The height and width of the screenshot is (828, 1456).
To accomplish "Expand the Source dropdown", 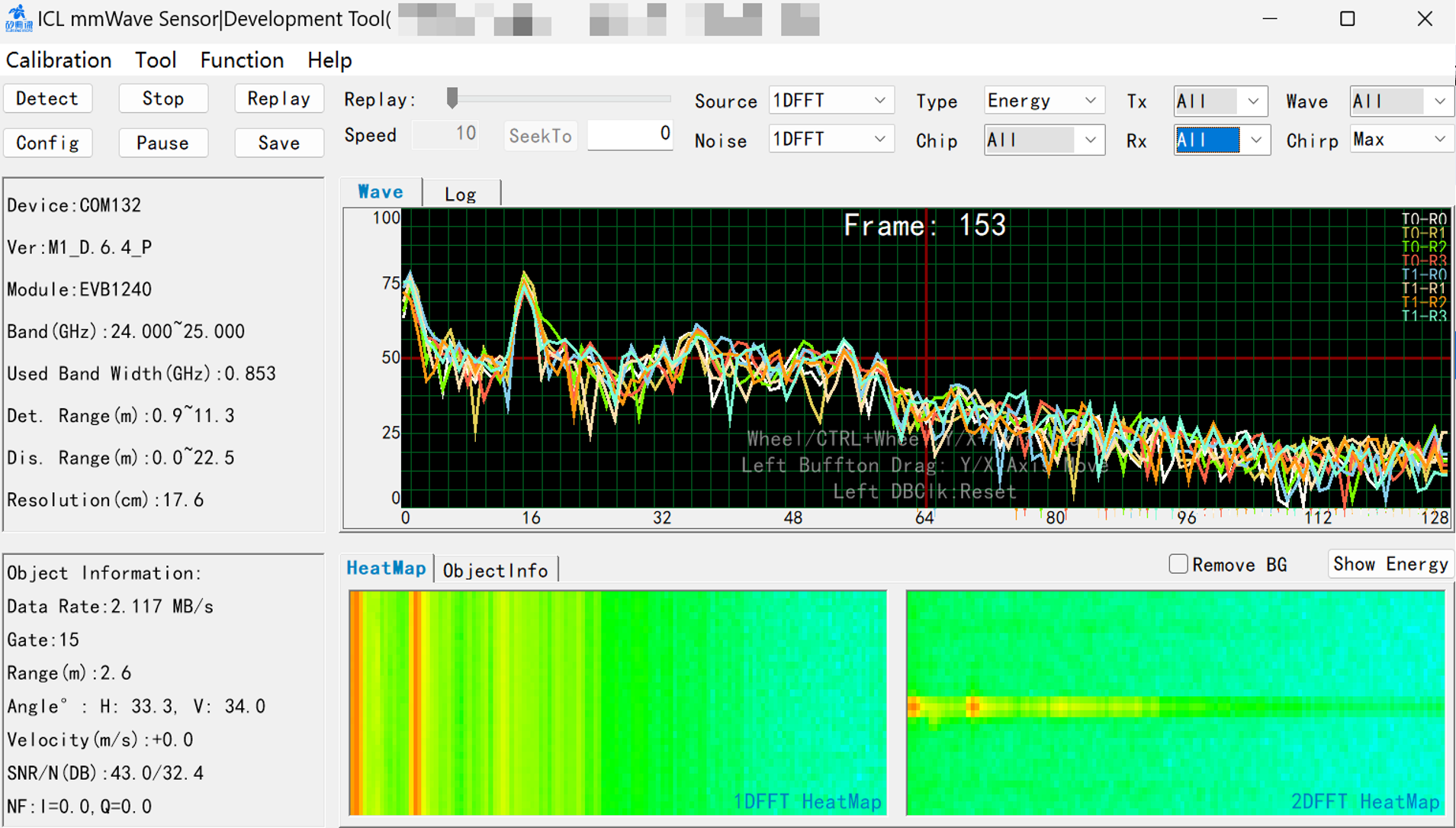I will pyautogui.click(x=831, y=101).
